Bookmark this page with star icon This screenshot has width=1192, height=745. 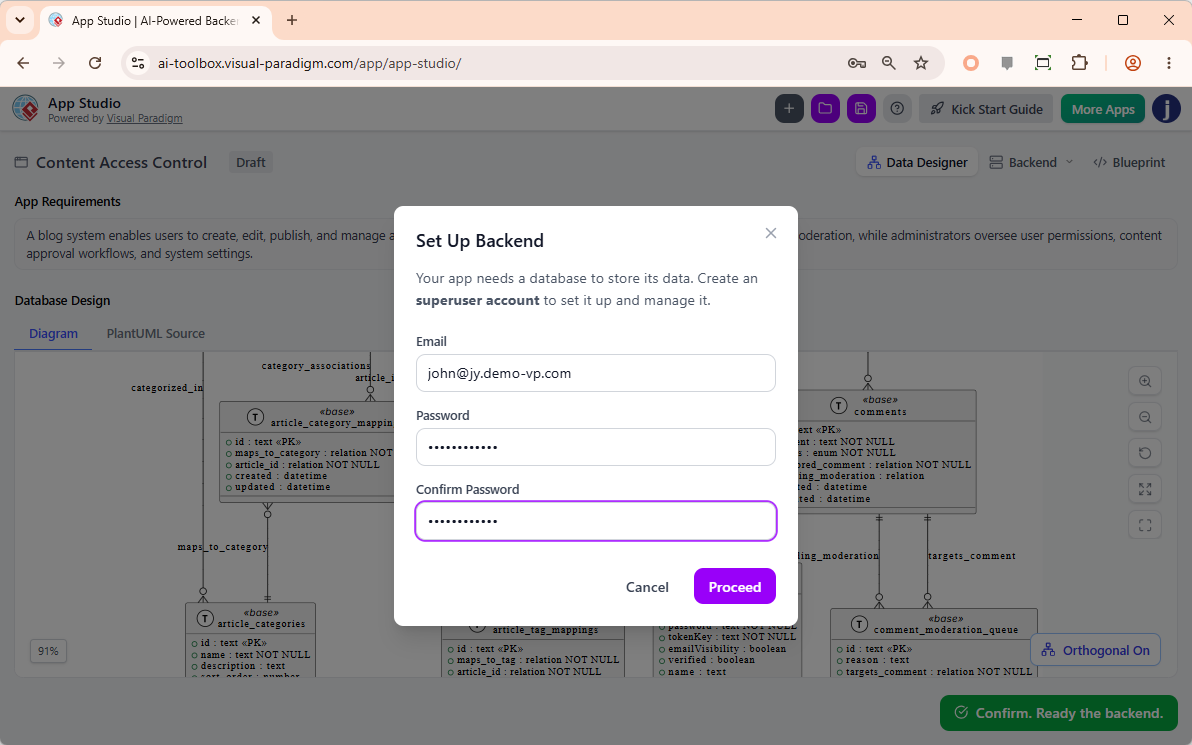[921, 63]
